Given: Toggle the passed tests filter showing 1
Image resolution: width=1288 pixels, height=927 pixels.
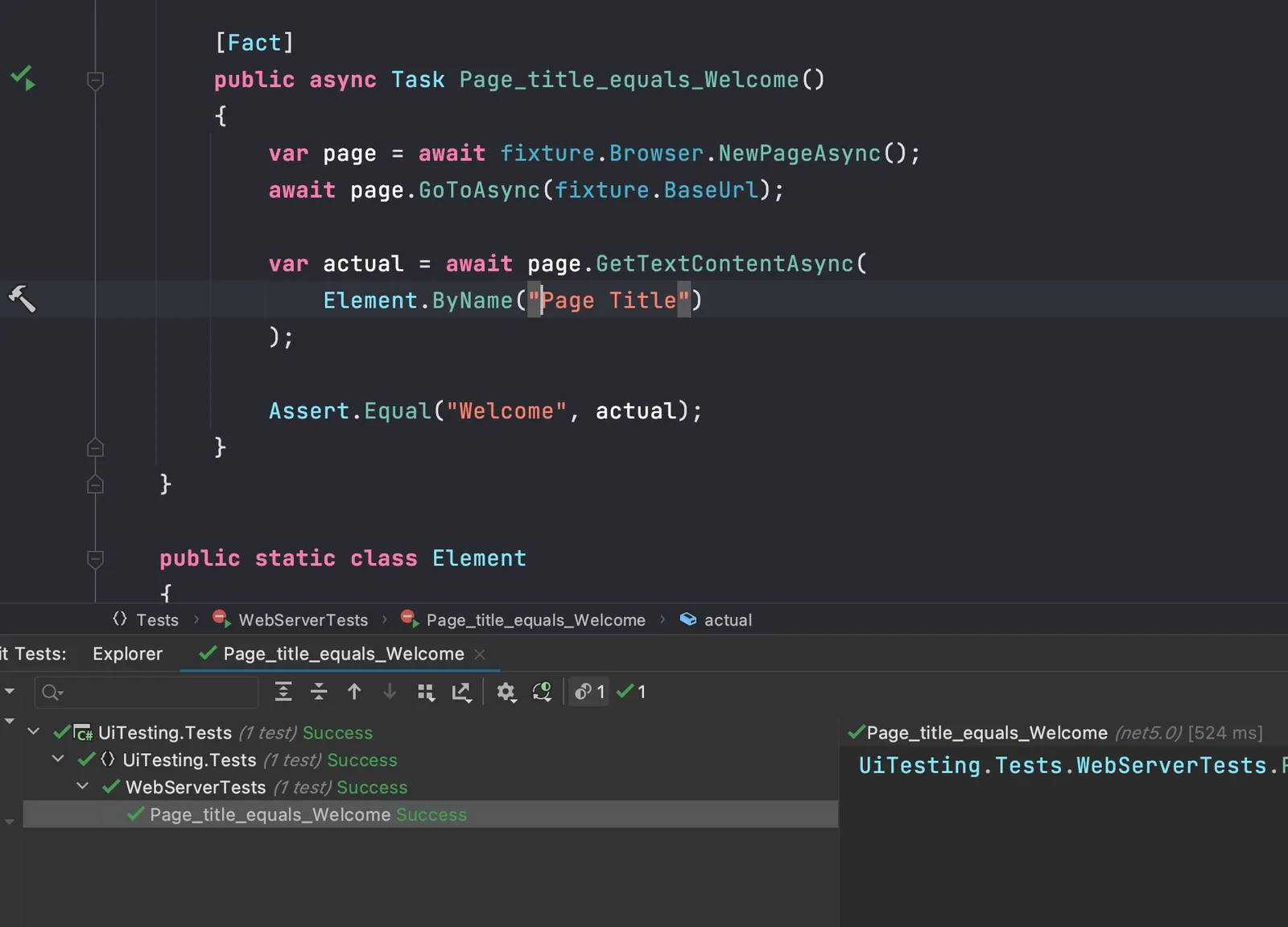Looking at the screenshot, I should click(x=631, y=692).
